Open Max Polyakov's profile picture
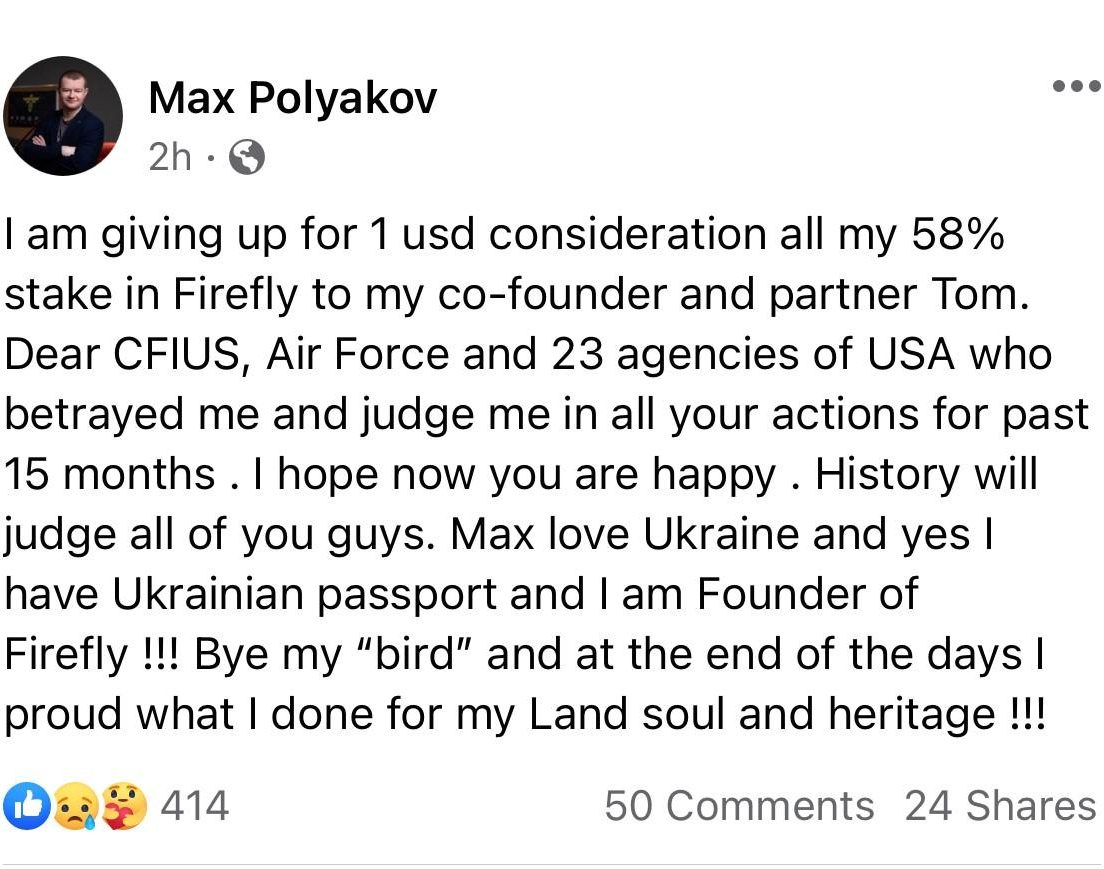1104x869 pixels. pyautogui.click(x=63, y=115)
